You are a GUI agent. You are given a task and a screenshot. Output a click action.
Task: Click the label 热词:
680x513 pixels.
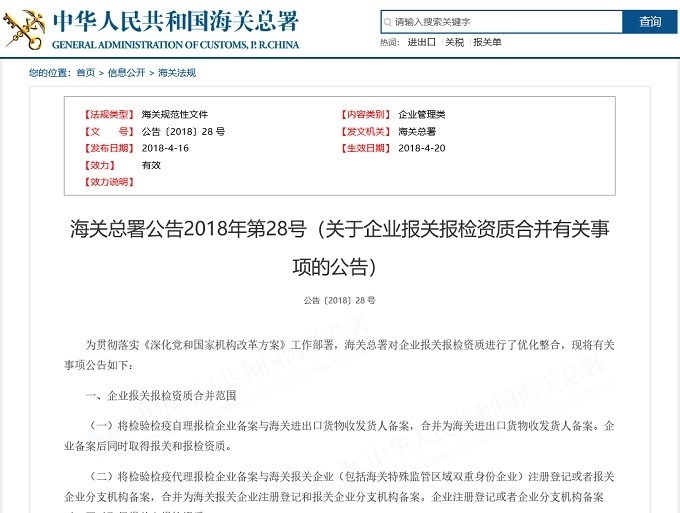[390, 42]
